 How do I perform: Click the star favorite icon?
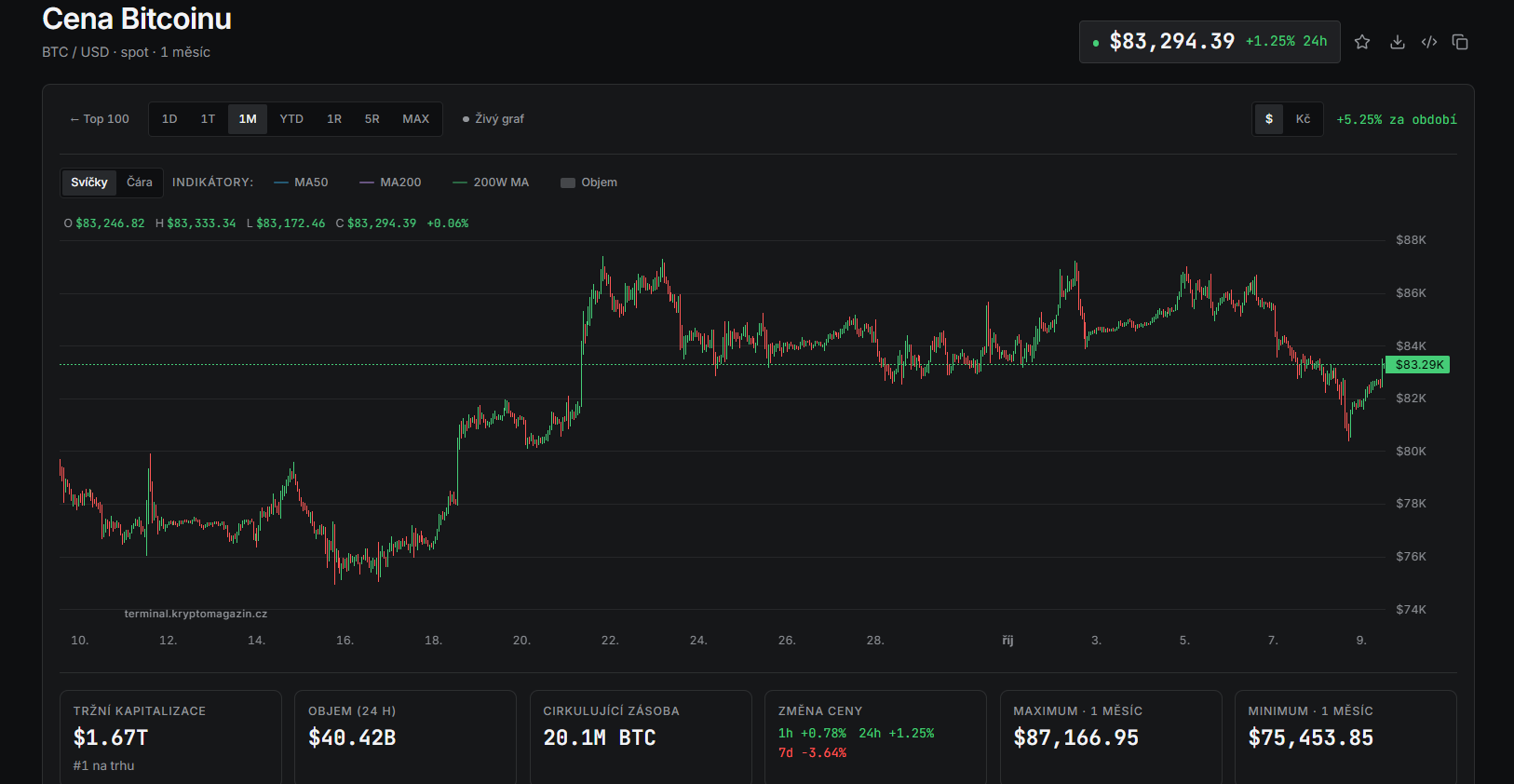(x=1362, y=42)
